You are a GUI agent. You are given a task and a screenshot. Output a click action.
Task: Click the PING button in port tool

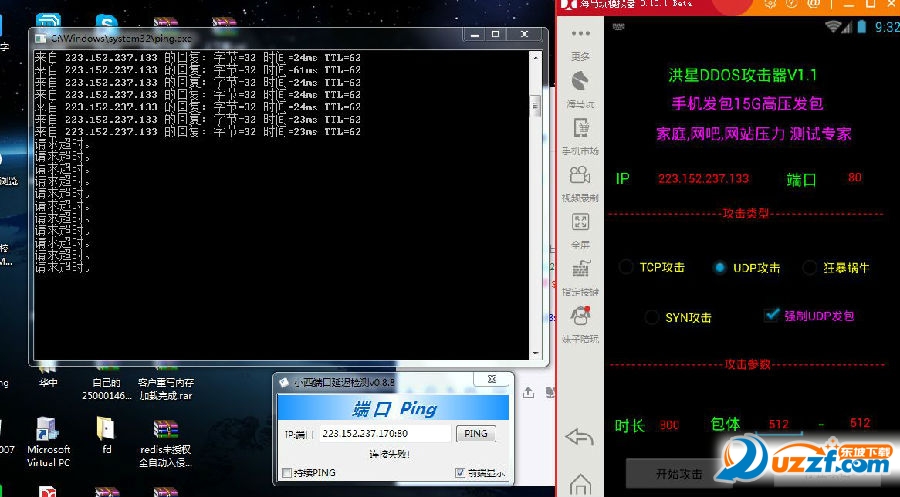click(x=475, y=434)
